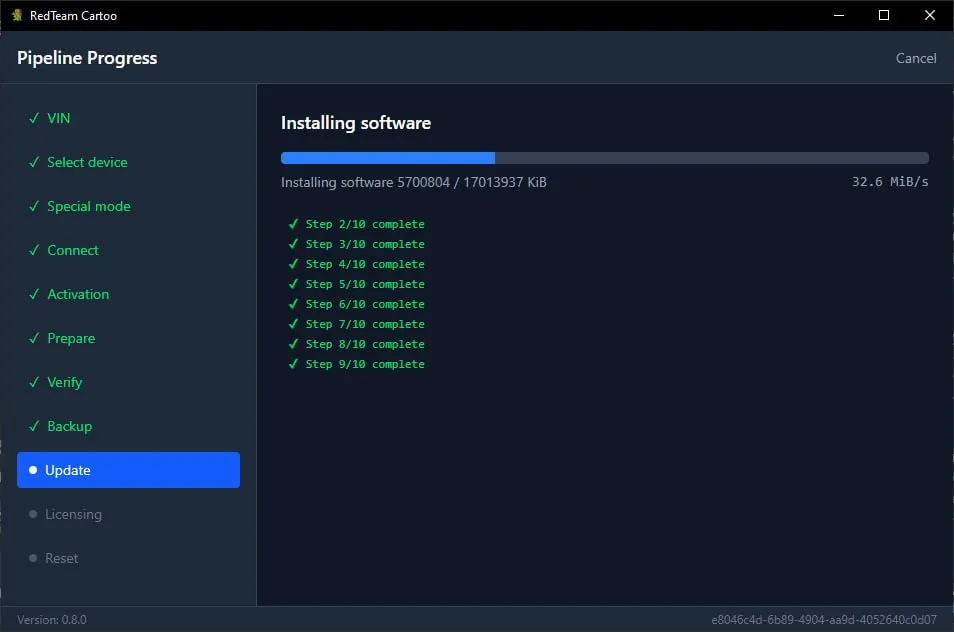Select the pending Licensing step
The image size is (954, 632).
pos(128,514)
